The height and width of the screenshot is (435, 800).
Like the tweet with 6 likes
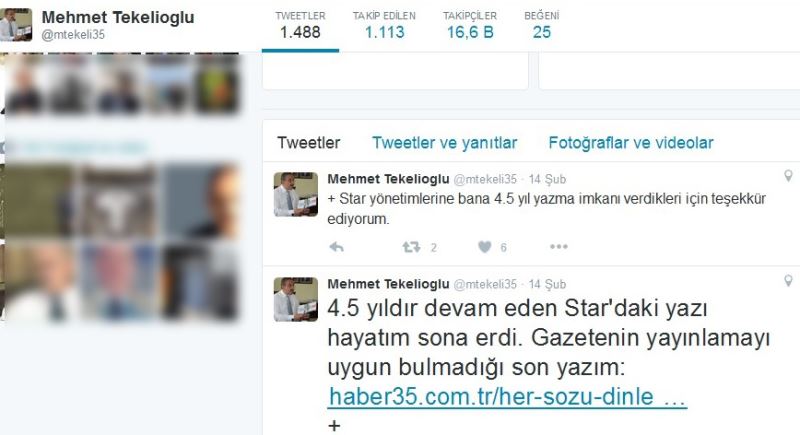tap(485, 247)
